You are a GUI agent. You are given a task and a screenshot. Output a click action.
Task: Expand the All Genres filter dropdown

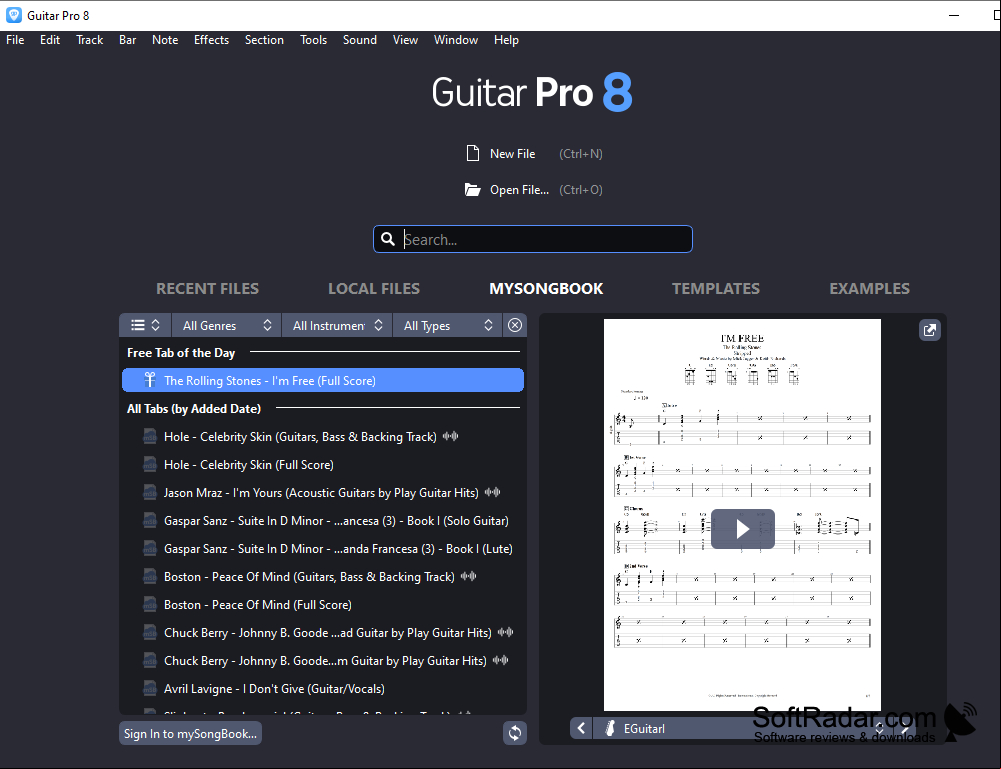(226, 325)
